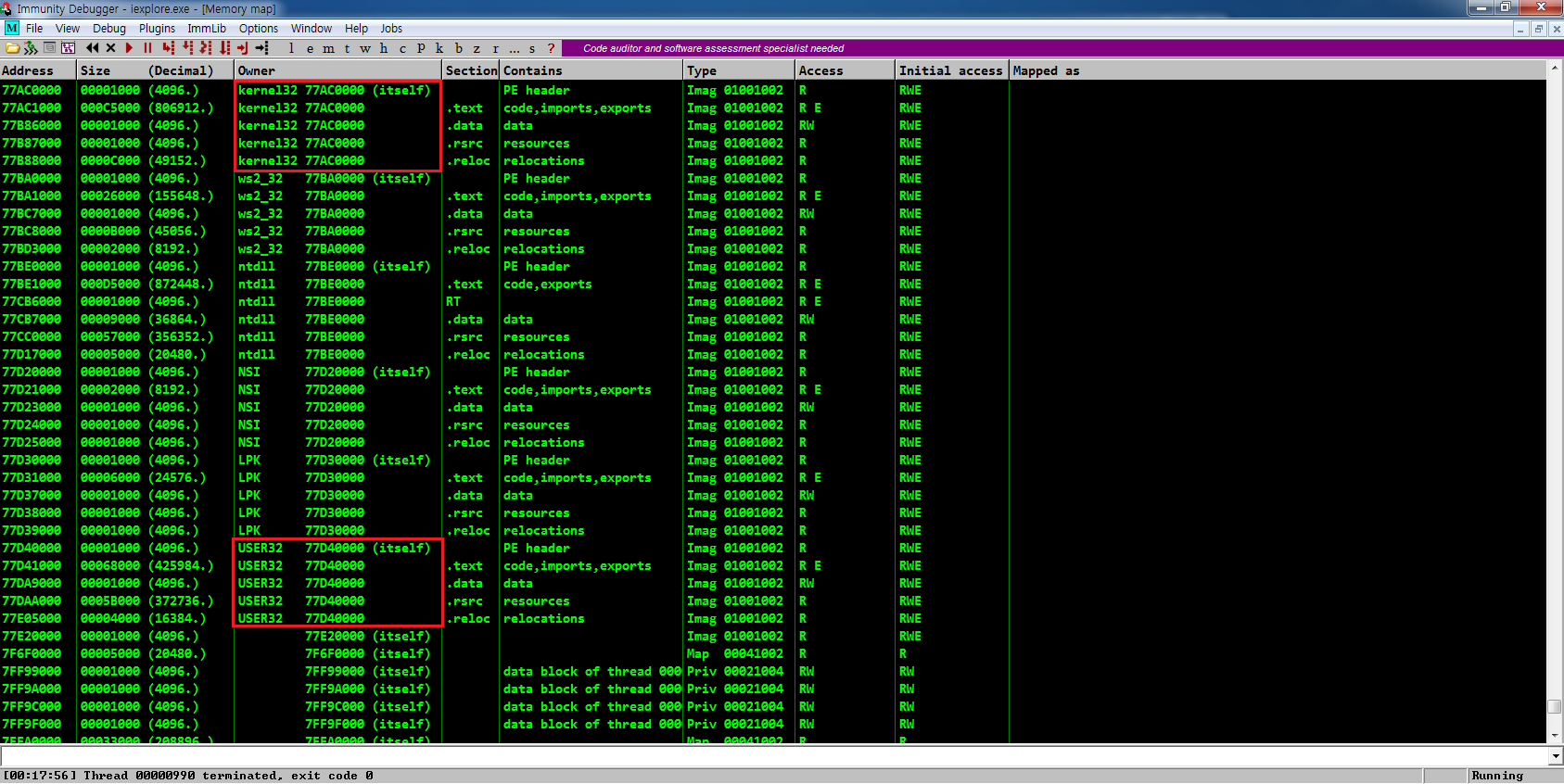The width and height of the screenshot is (1564, 784).
Task: Show Patches via 'P' button
Action: [x=421, y=48]
